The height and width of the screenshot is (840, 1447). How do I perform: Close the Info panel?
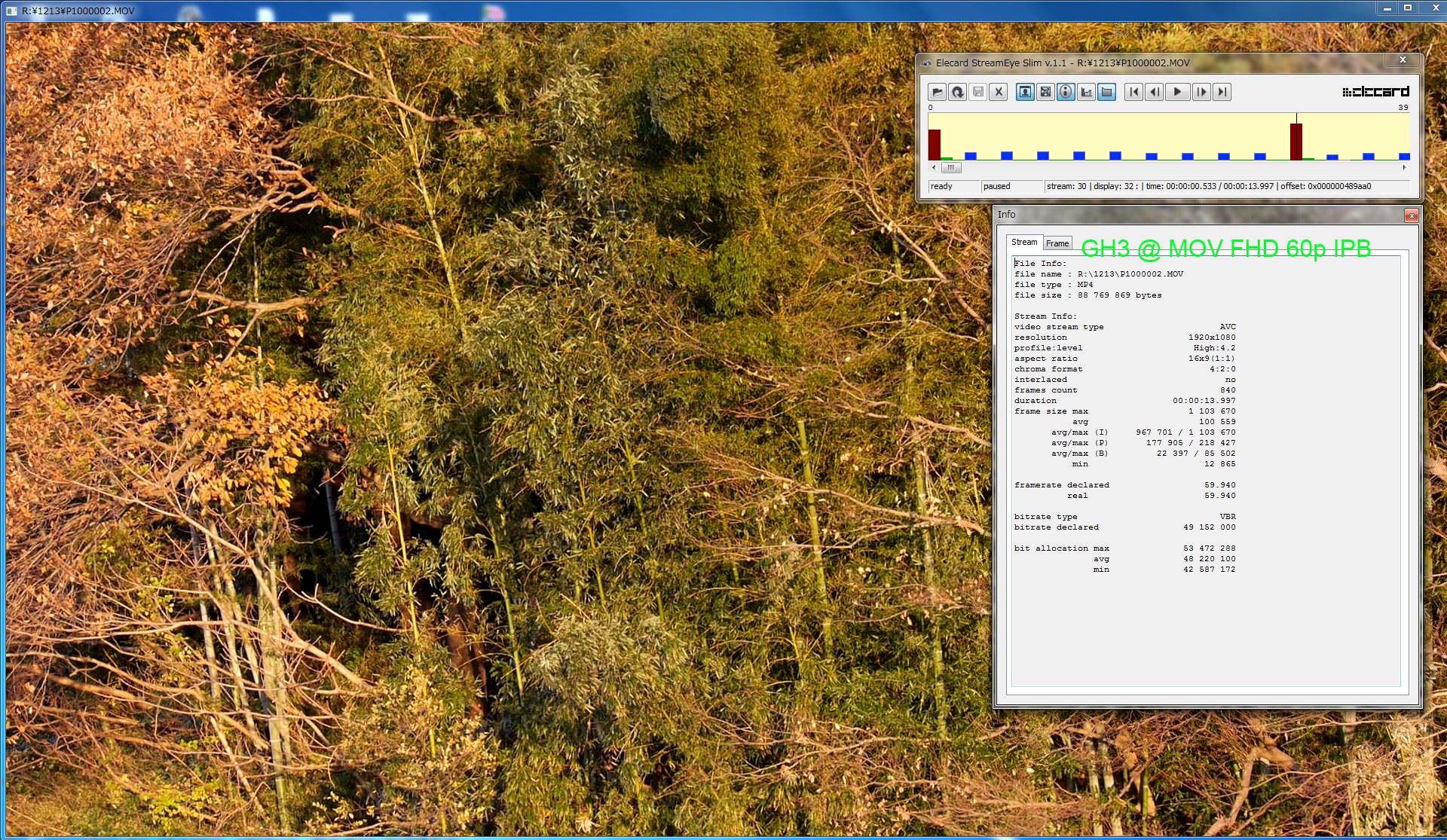1411,215
